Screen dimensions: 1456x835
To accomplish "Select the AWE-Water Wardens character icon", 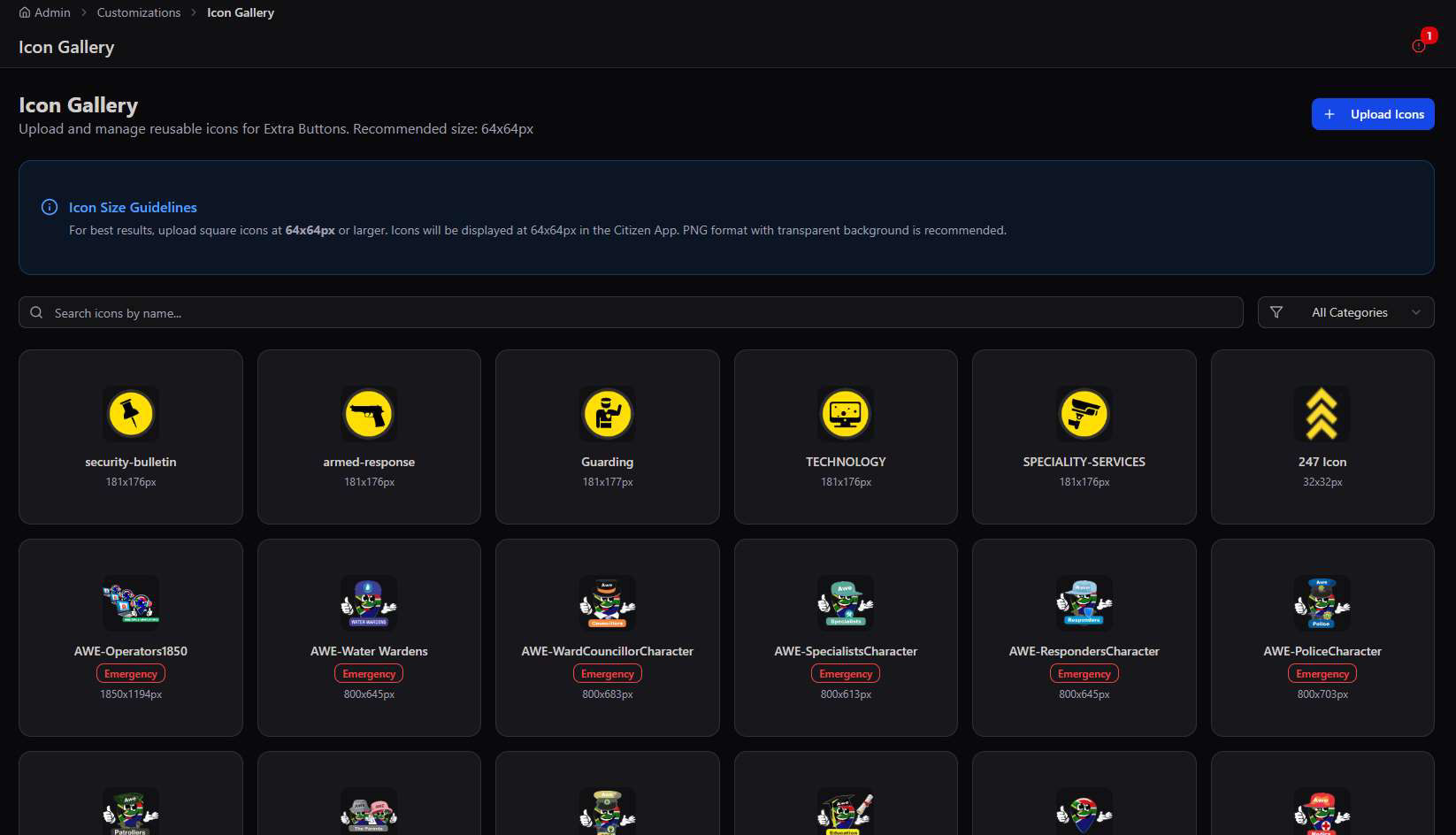I will pyautogui.click(x=369, y=603).
